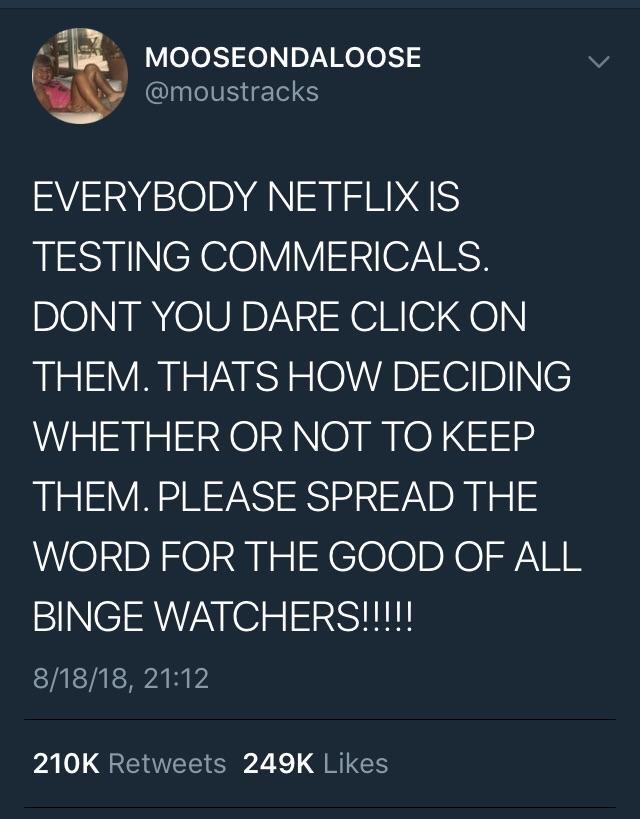
Task: Tap the 8/18/18 date stamp
Action: (x=80, y=678)
